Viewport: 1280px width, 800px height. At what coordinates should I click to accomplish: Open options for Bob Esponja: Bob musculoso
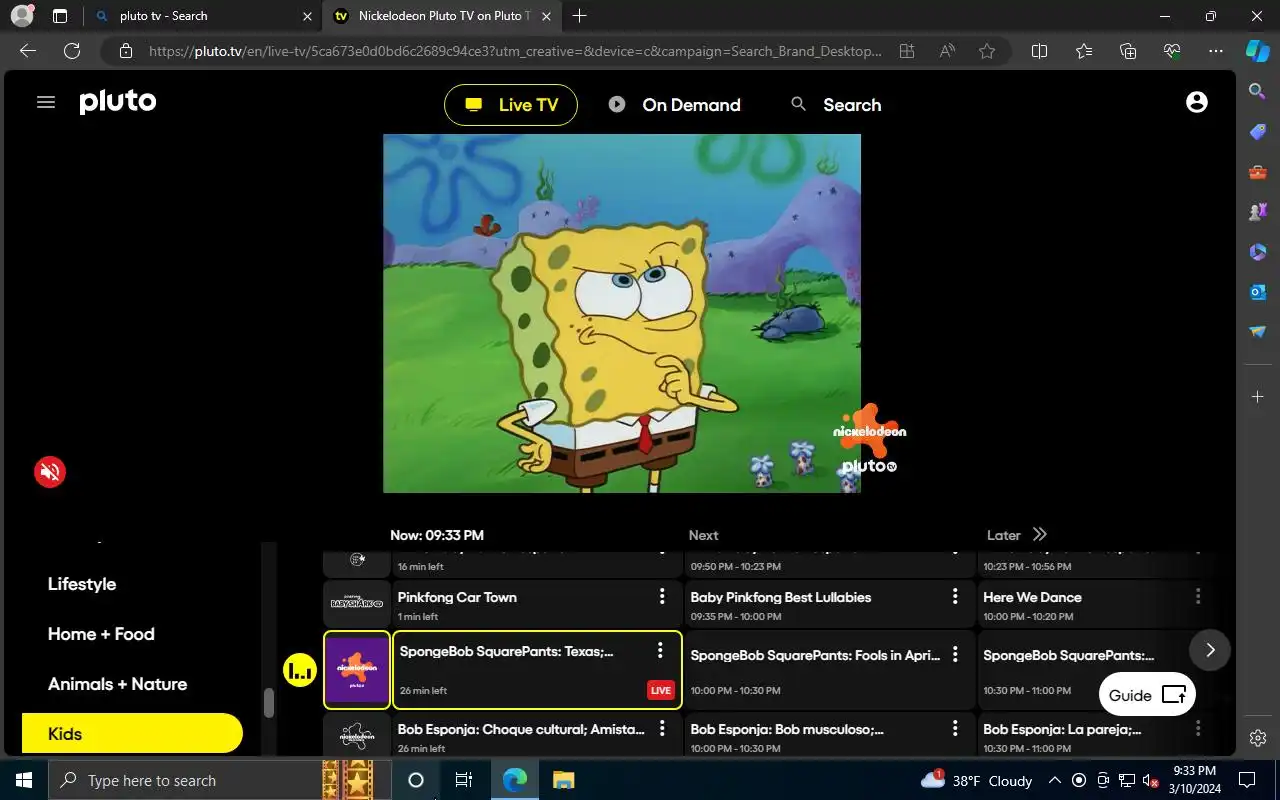pyautogui.click(x=955, y=729)
